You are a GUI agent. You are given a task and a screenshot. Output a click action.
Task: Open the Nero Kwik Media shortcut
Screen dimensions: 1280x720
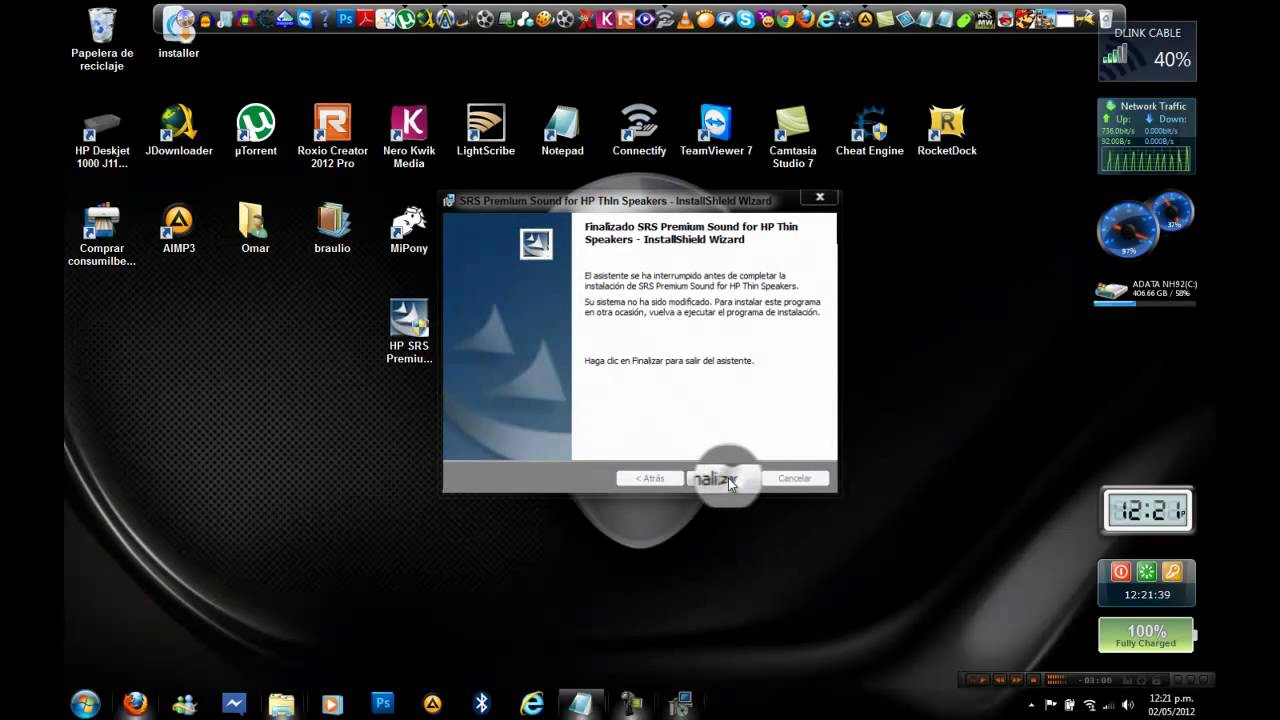409,137
